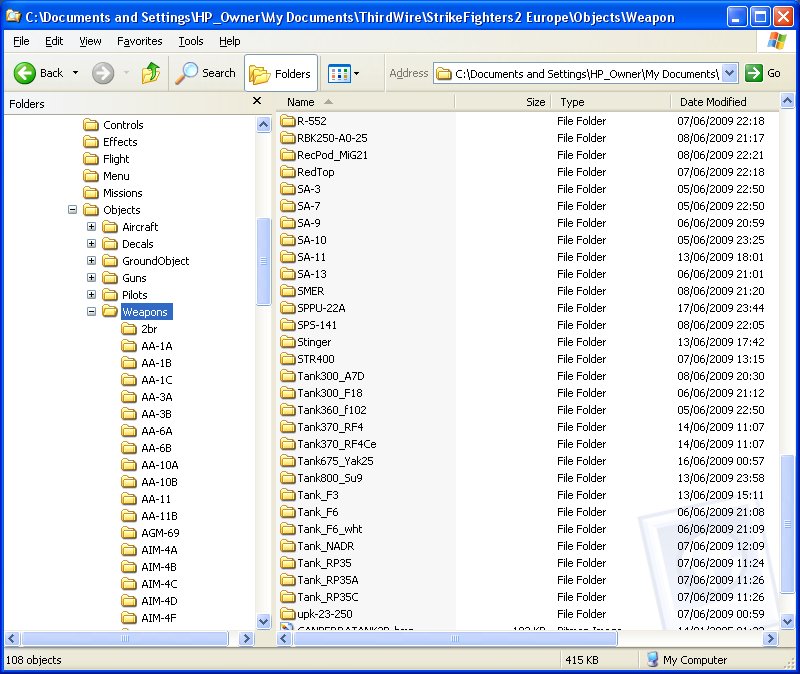The image size is (800, 674).
Task: Click the upk-23-250 folder icon
Action: [288, 614]
